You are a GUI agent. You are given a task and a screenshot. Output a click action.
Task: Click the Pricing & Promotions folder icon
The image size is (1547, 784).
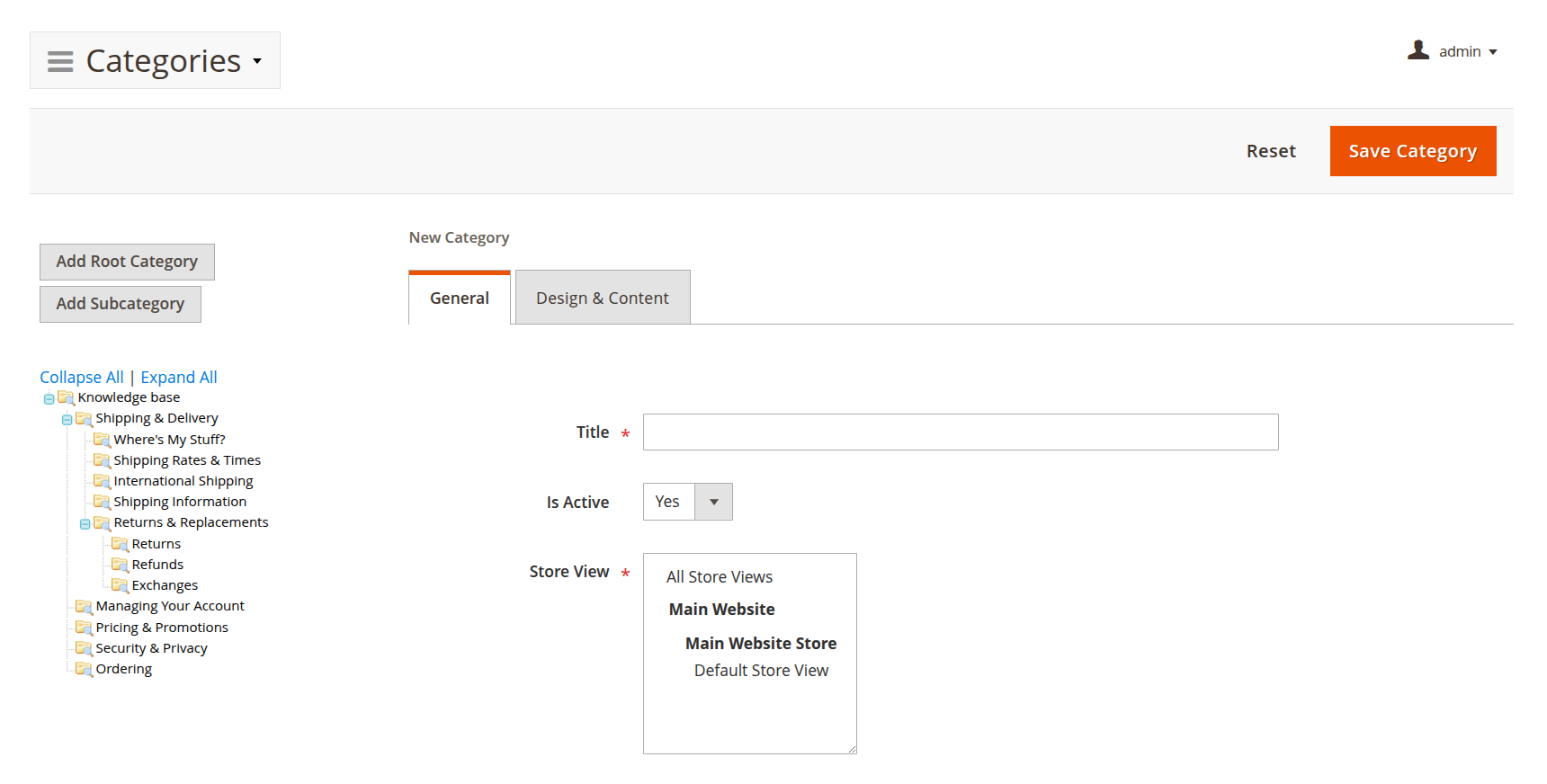pyautogui.click(x=84, y=628)
